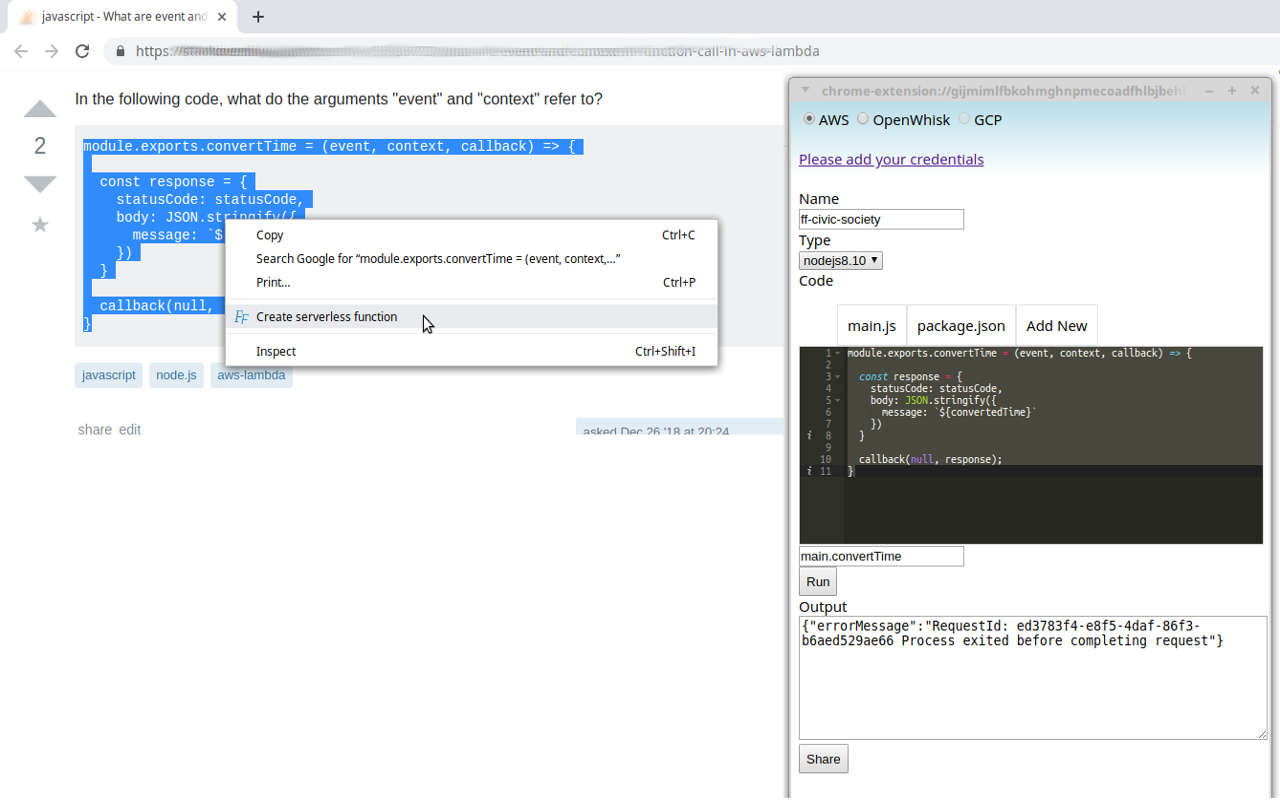Click the edit link under the question

(x=130, y=430)
